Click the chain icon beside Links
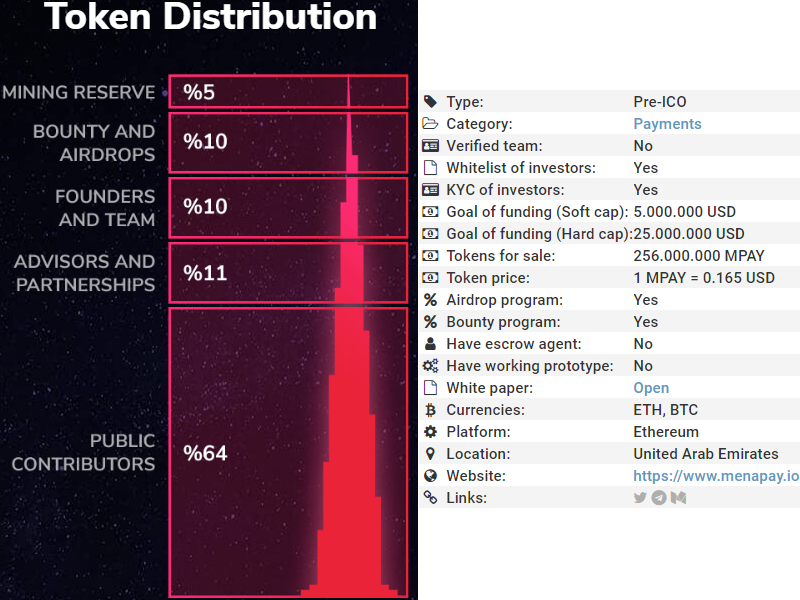Viewport: 800px width, 600px height. 430,498
